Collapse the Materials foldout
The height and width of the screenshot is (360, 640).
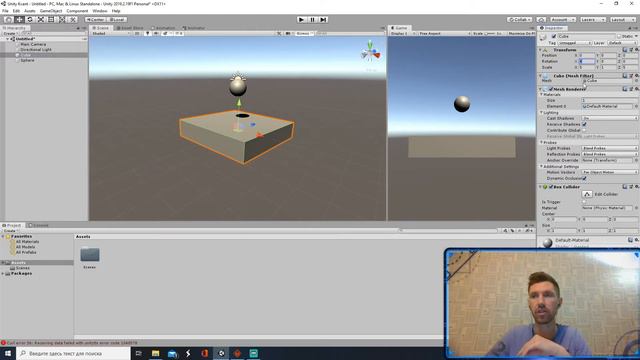click(x=542, y=95)
